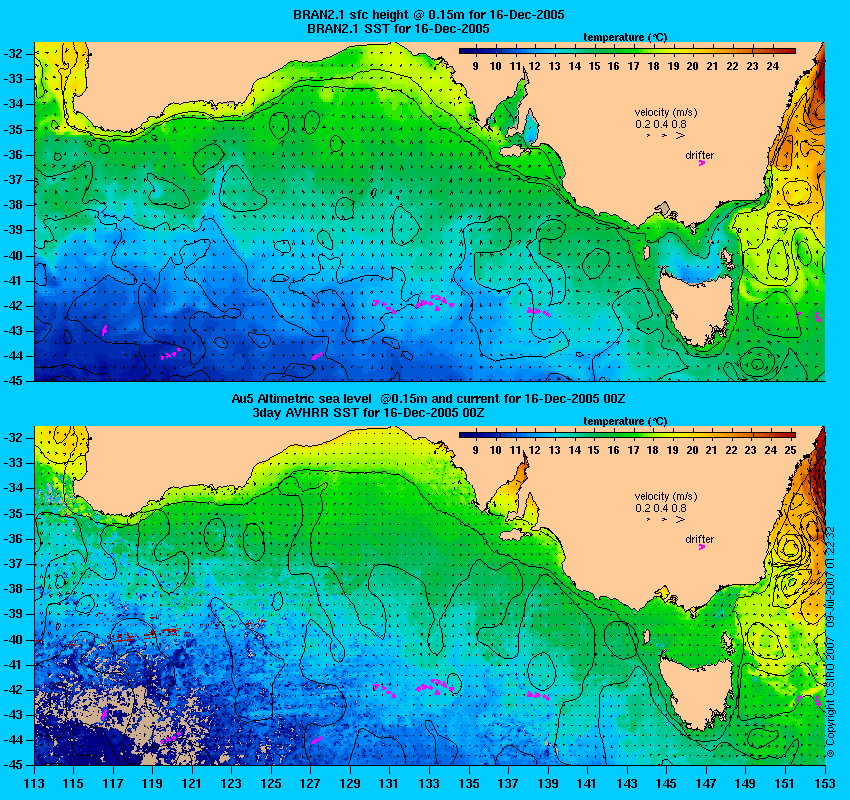
Task: Select the top panel temperature colorbar
Action: point(627,51)
